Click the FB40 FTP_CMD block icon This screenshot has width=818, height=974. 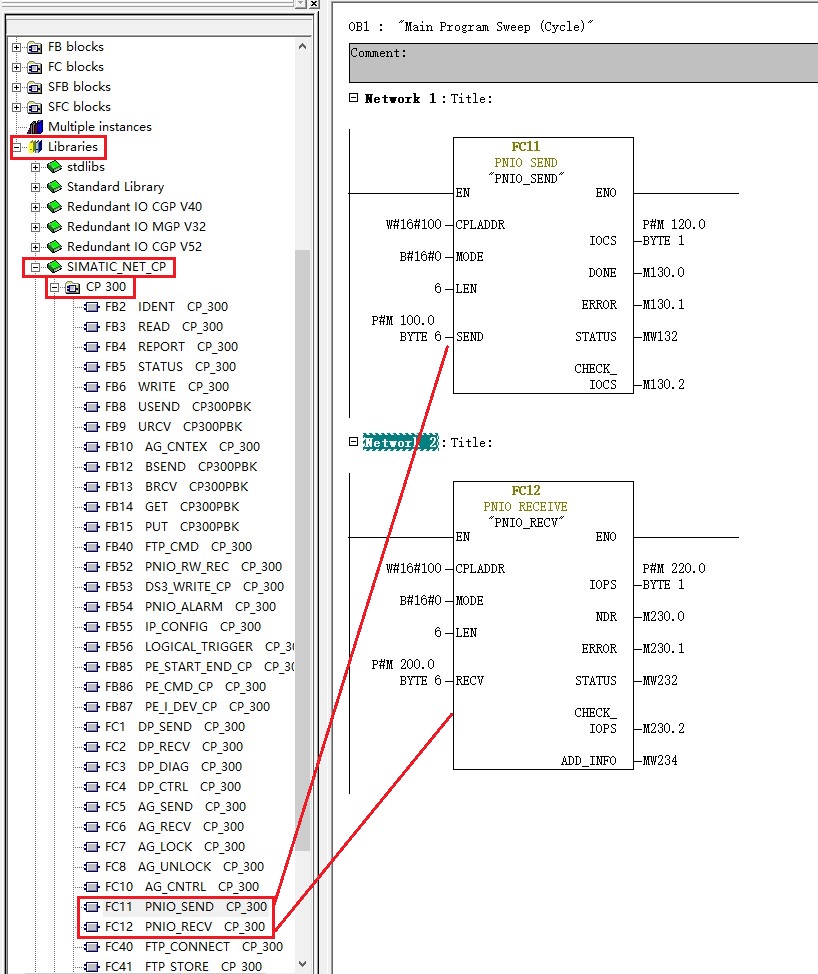pos(92,547)
